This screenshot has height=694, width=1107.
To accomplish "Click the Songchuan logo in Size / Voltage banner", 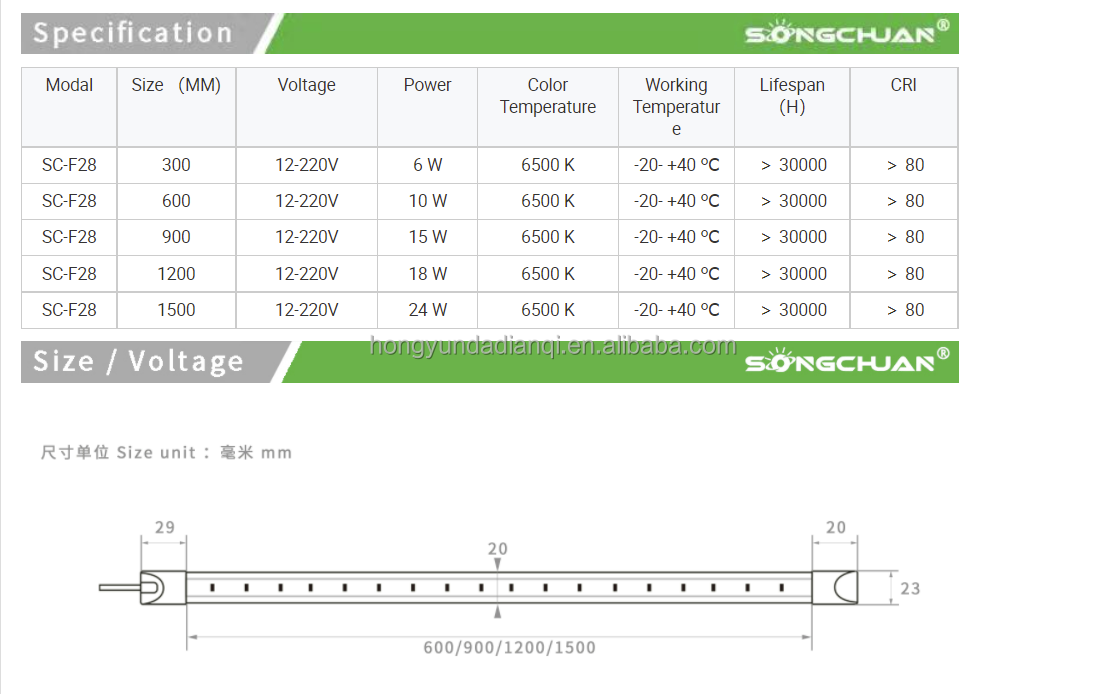I will (847, 361).
